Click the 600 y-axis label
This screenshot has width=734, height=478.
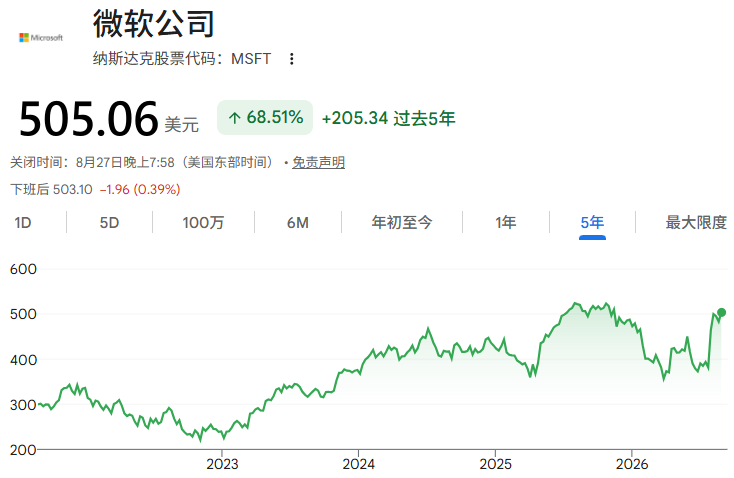[23, 269]
